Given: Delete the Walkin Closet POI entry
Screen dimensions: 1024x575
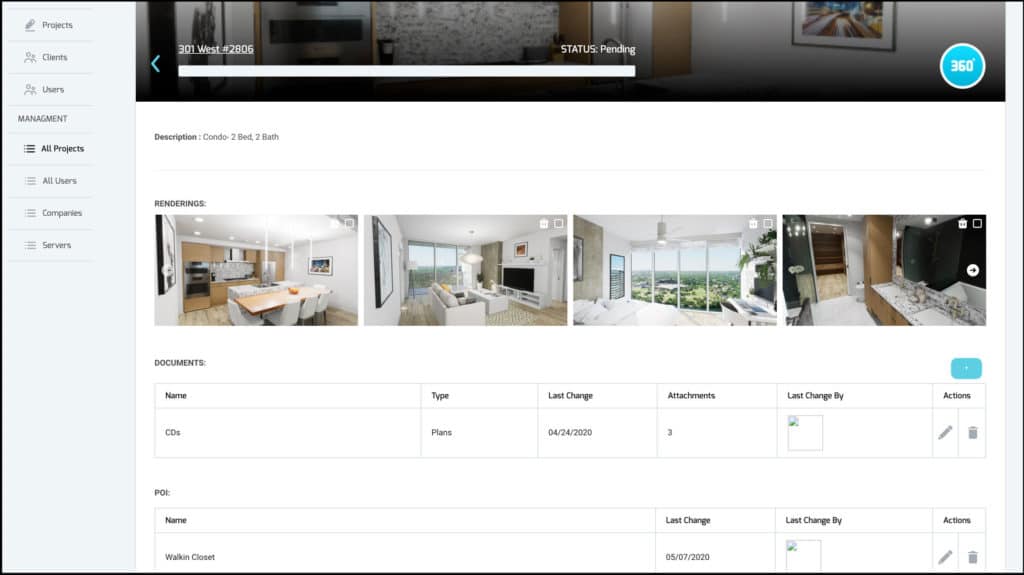Looking at the screenshot, I should pyautogui.click(x=972, y=557).
